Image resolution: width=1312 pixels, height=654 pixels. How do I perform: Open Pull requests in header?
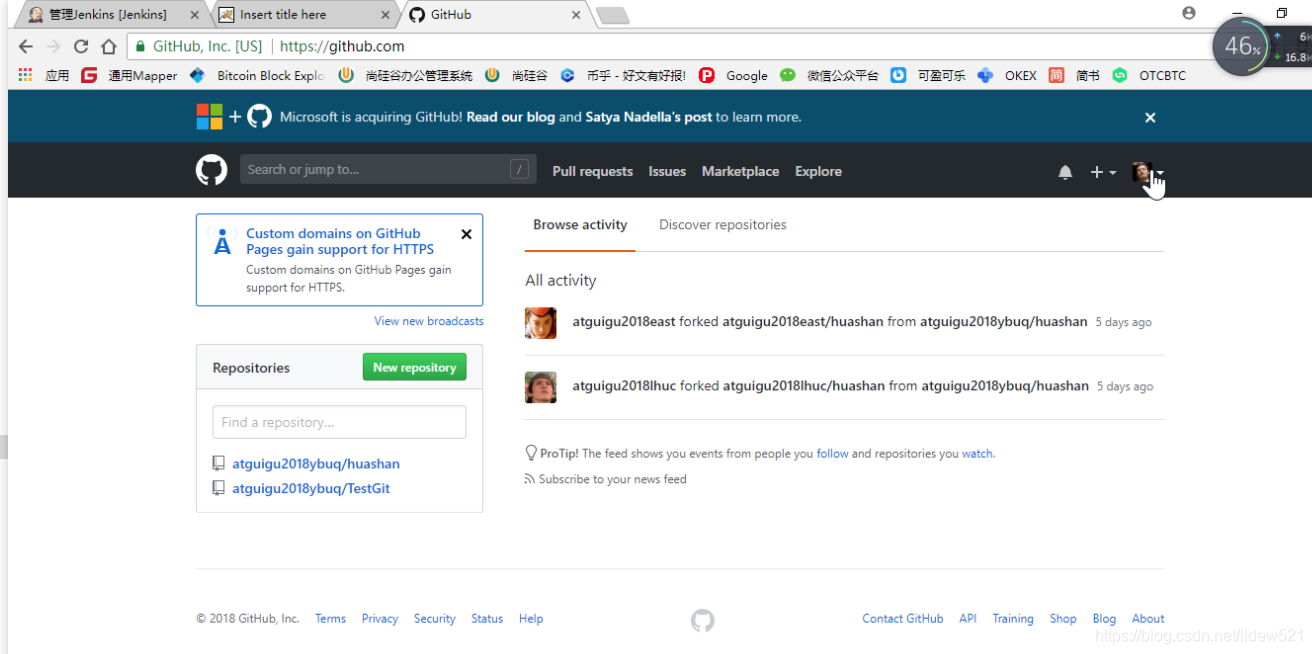point(593,171)
